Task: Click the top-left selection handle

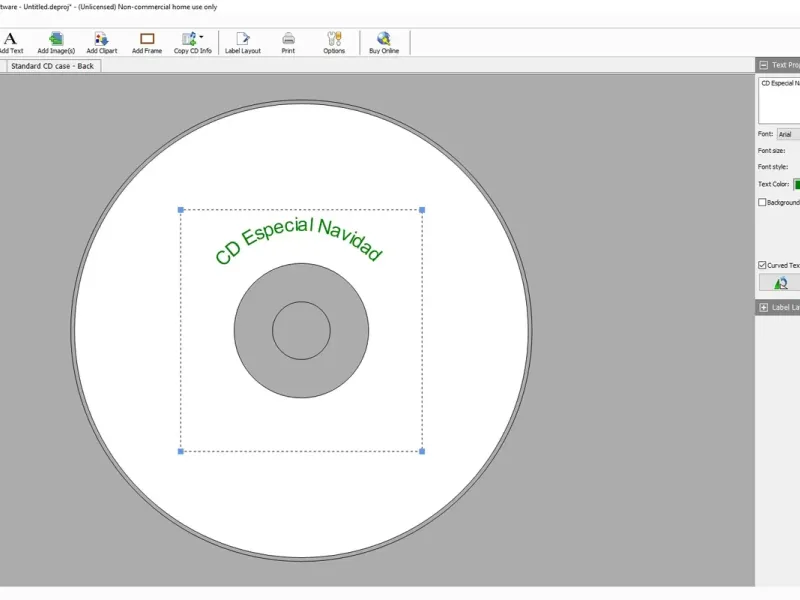Action: pyautogui.click(x=181, y=210)
